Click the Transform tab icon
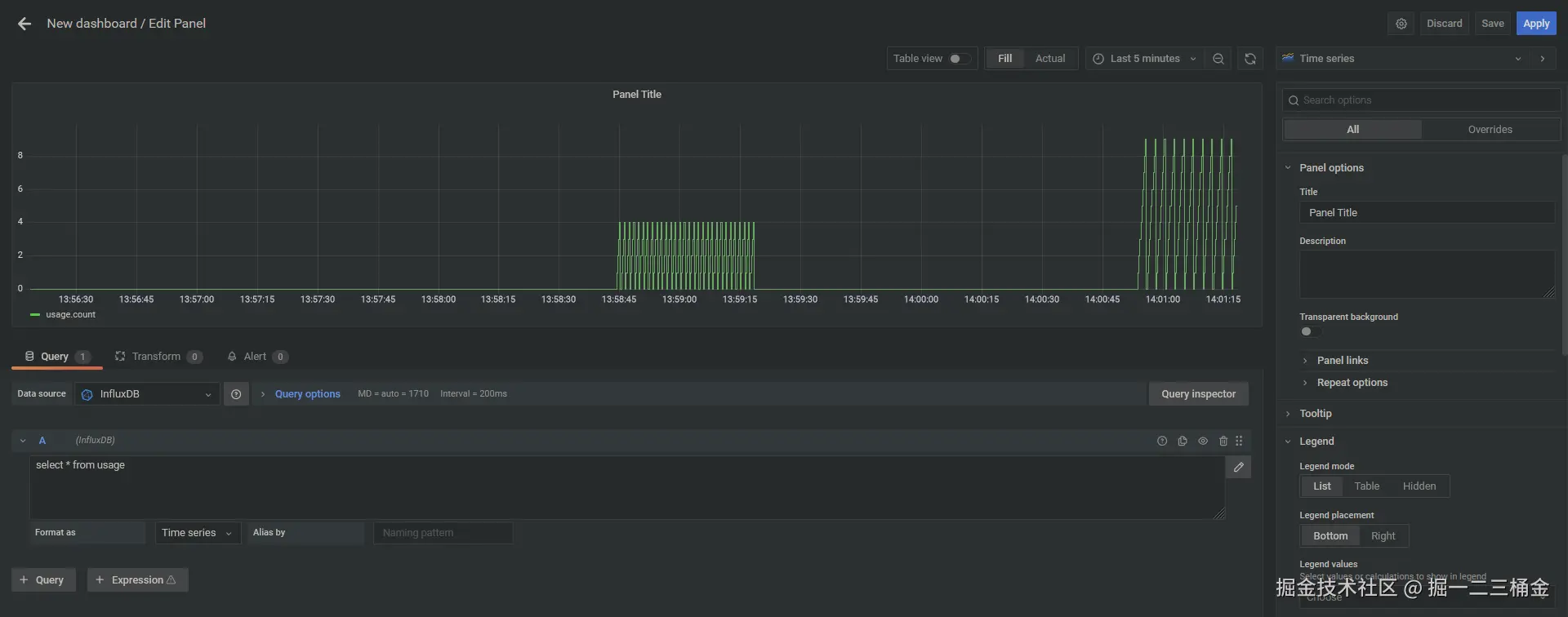 (120, 357)
